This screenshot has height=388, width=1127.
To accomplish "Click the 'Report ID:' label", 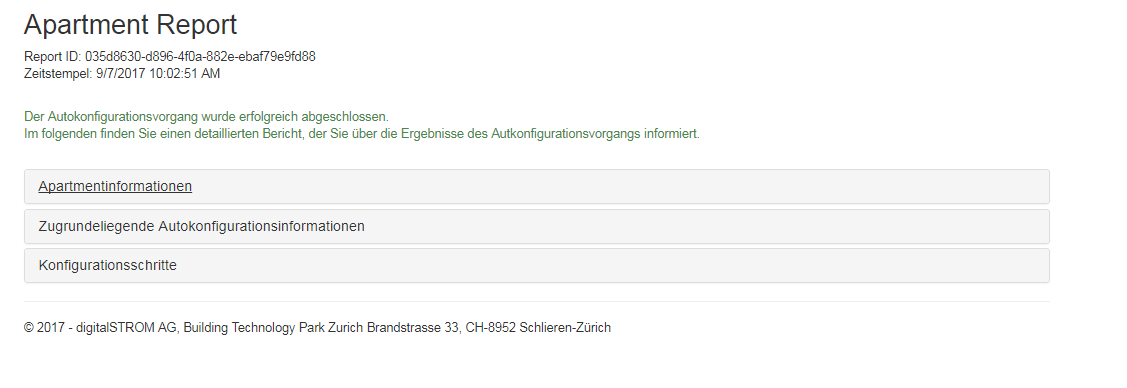I will (52, 57).
